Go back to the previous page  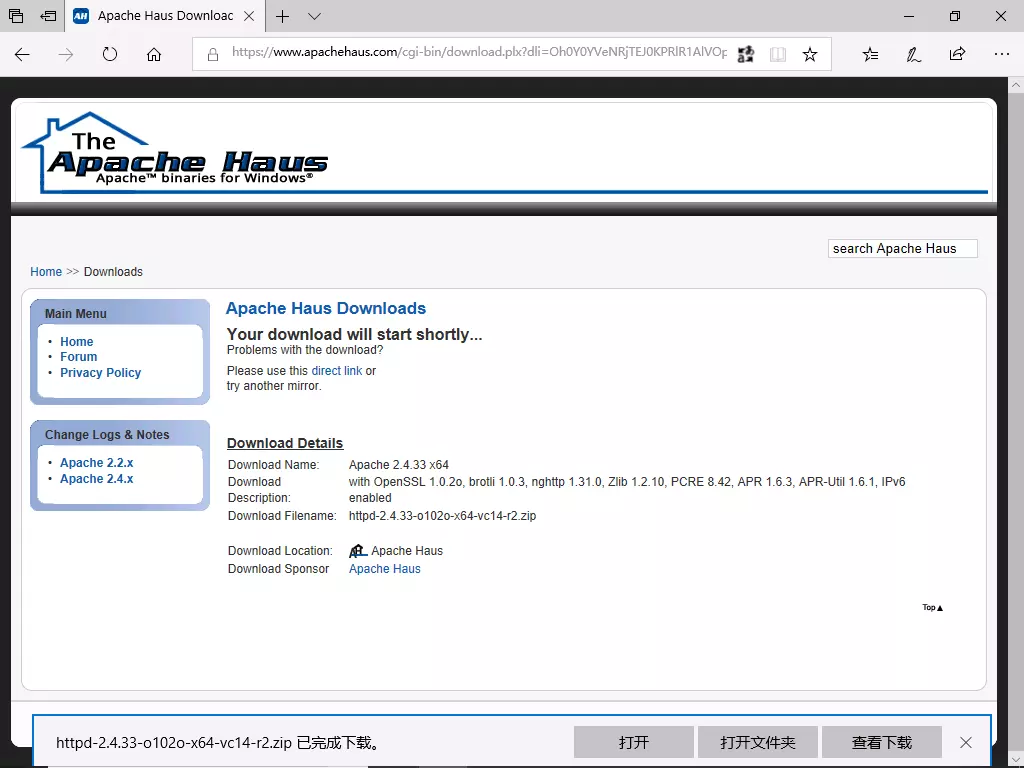pos(22,54)
